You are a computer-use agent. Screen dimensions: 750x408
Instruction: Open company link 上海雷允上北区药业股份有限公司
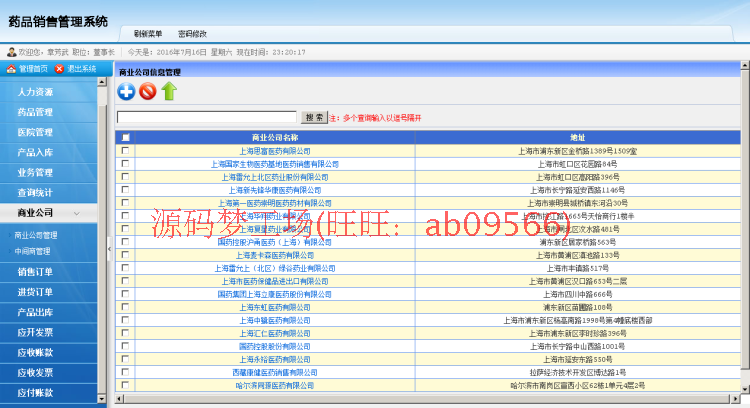(275, 177)
